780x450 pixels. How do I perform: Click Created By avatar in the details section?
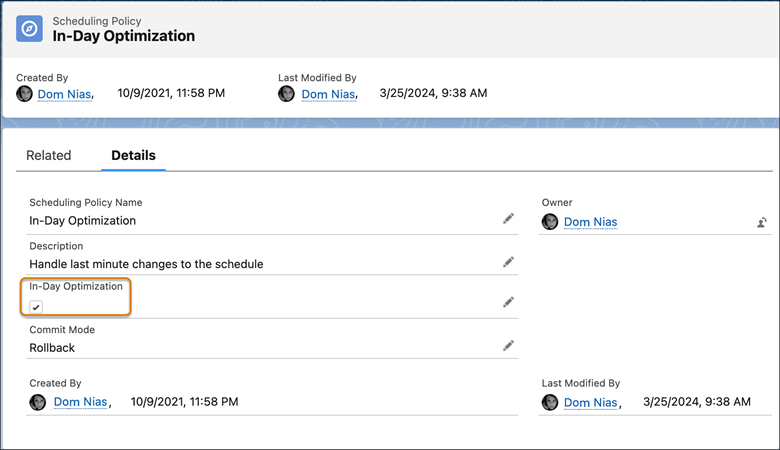[x=38, y=402]
